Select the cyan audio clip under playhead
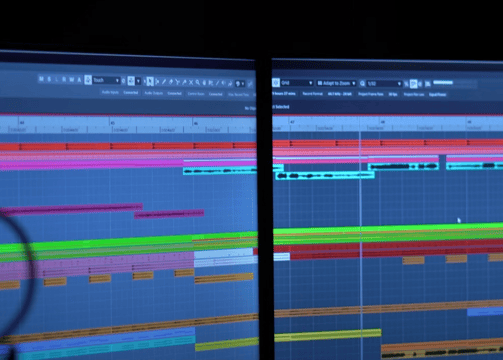This screenshot has height=360, width=503. (325, 176)
